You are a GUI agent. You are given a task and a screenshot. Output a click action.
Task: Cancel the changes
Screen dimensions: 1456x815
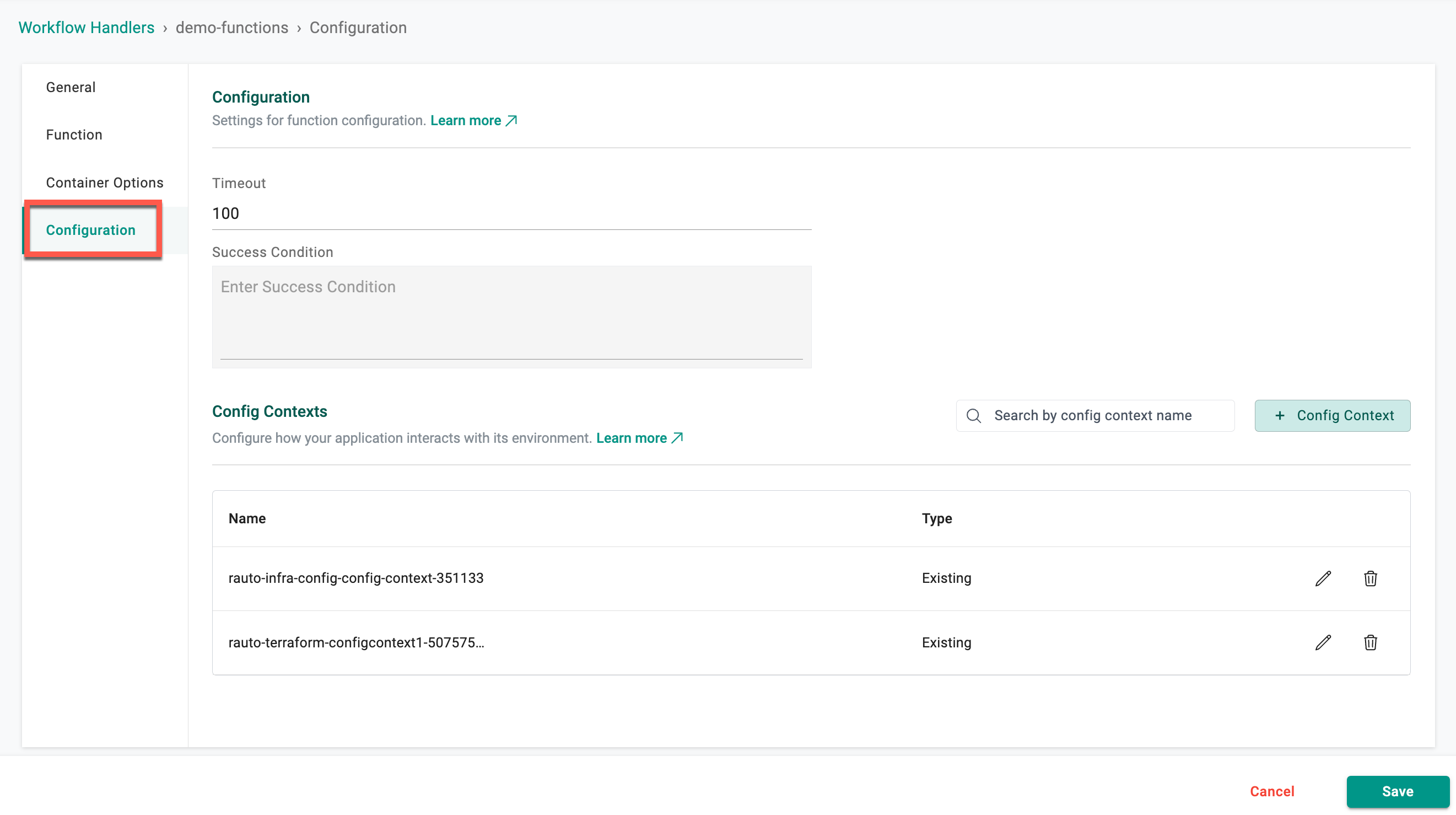[x=1272, y=791]
